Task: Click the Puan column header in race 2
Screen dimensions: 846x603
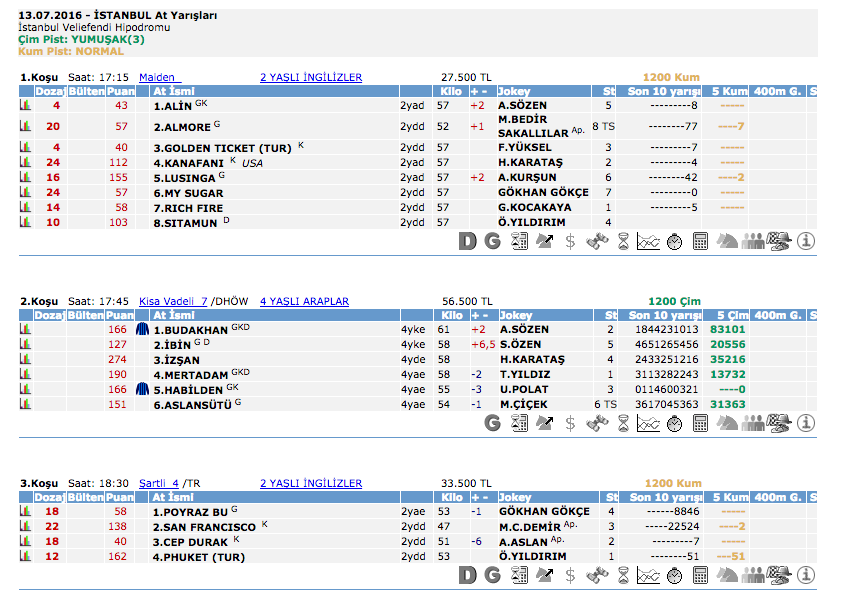Action: [119, 315]
